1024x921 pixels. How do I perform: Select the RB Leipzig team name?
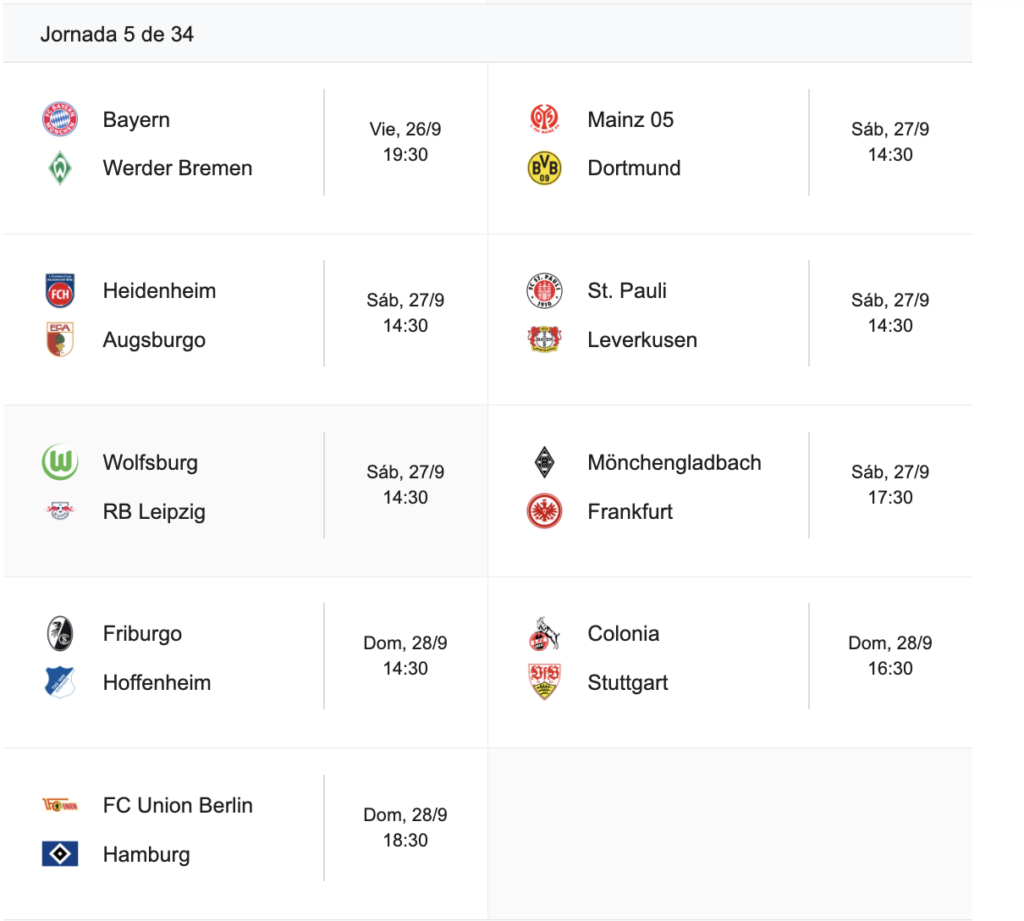pyautogui.click(x=154, y=512)
